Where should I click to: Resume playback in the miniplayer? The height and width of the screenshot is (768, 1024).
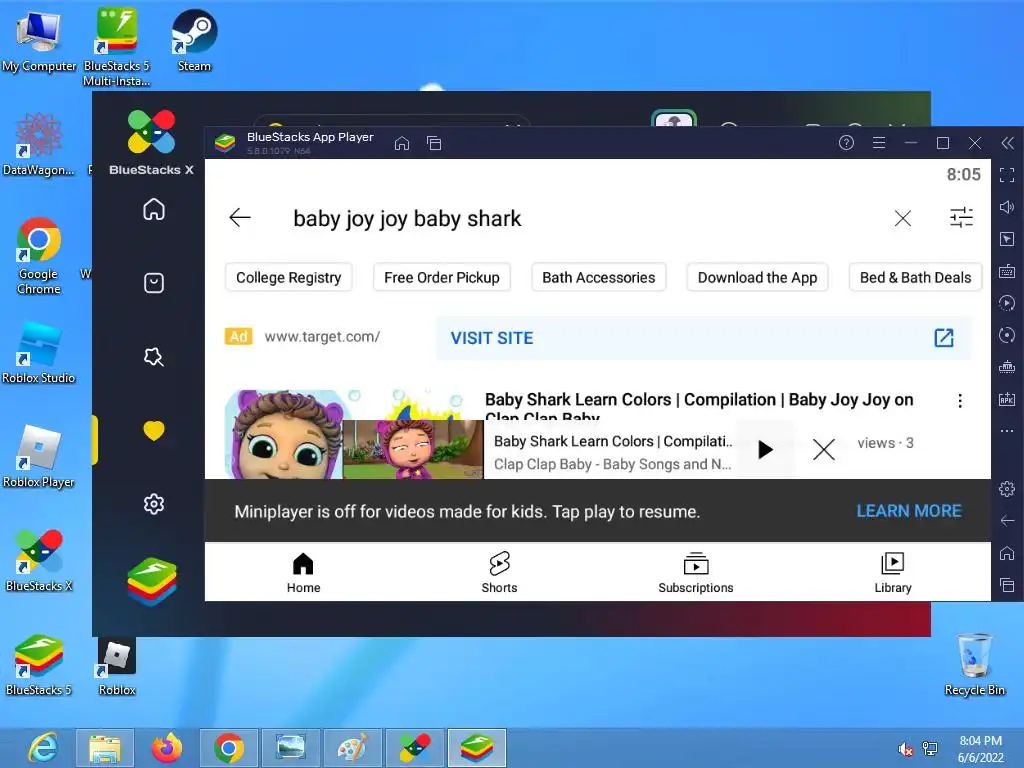pos(765,449)
